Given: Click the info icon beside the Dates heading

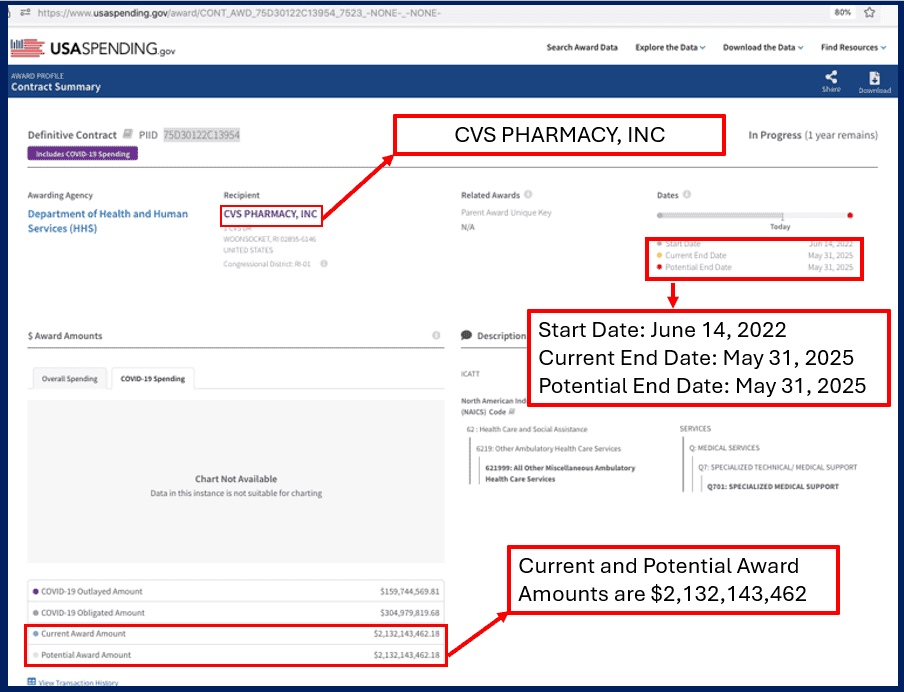Looking at the screenshot, I should pyautogui.click(x=687, y=194).
